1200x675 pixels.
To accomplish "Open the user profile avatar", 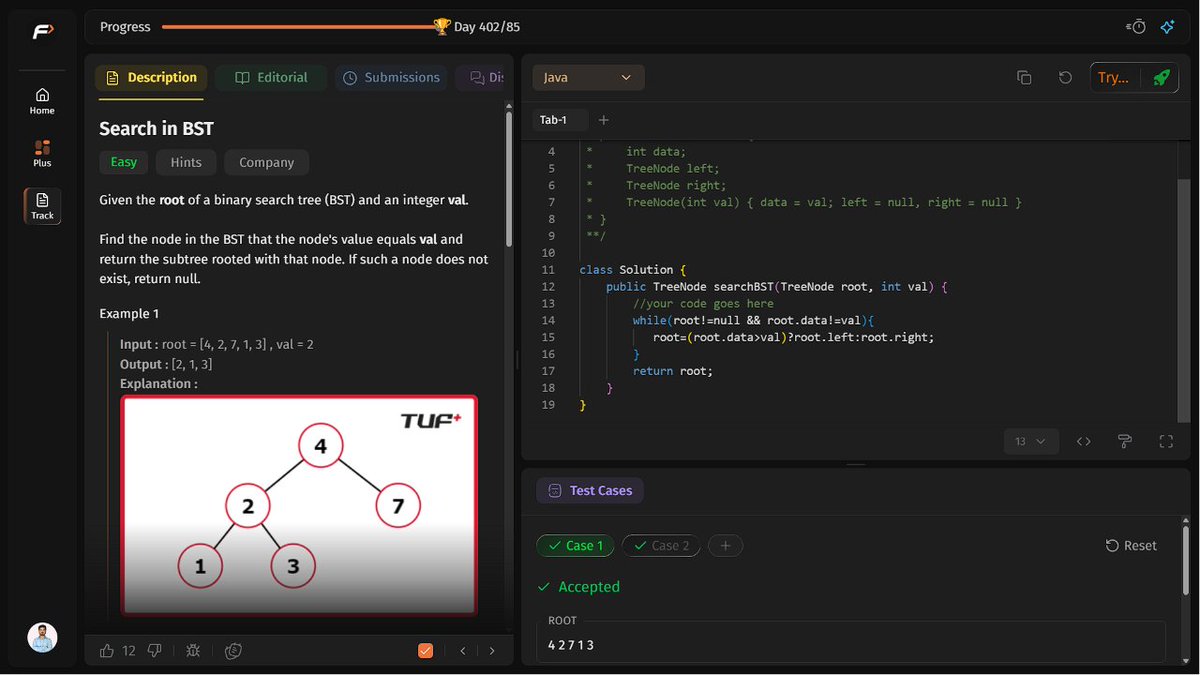I will click(42, 638).
